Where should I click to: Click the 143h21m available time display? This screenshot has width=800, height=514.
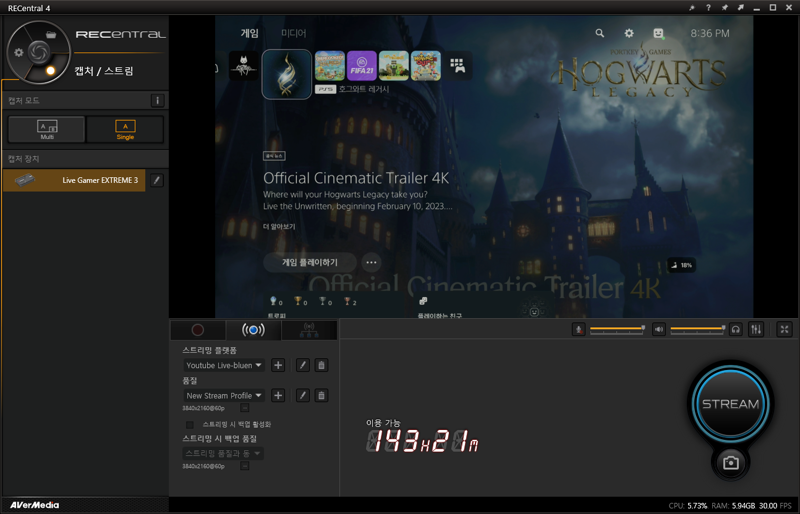tap(422, 441)
